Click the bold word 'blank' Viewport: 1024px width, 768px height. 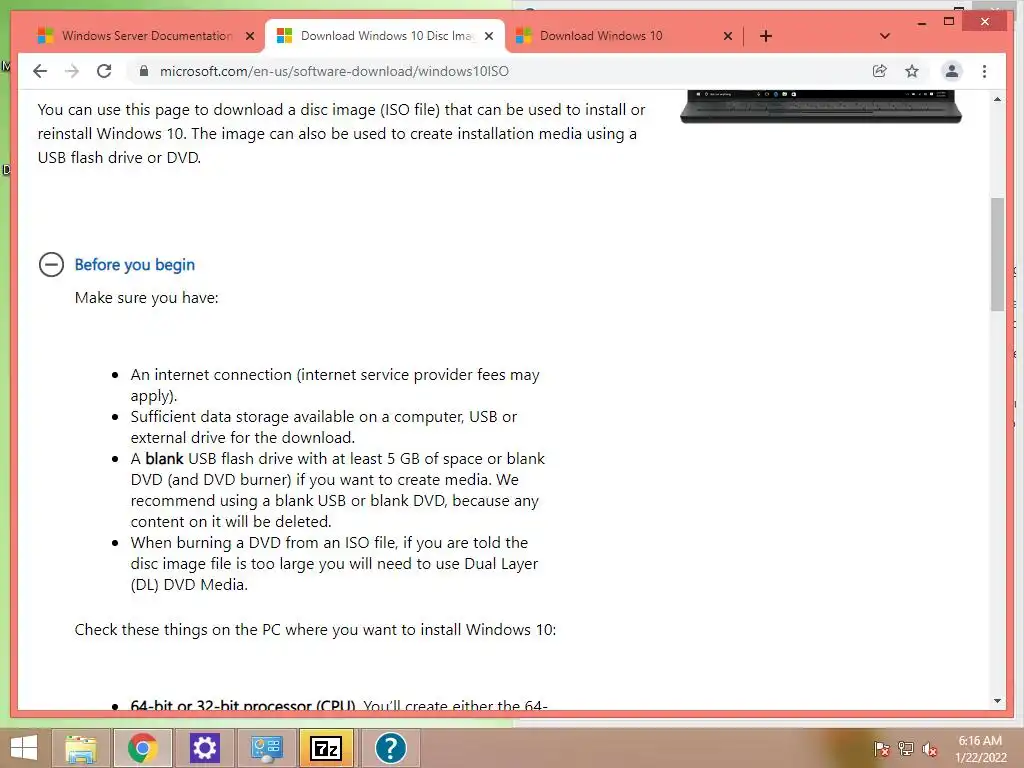pyautogui.click(x=164, y=458)
